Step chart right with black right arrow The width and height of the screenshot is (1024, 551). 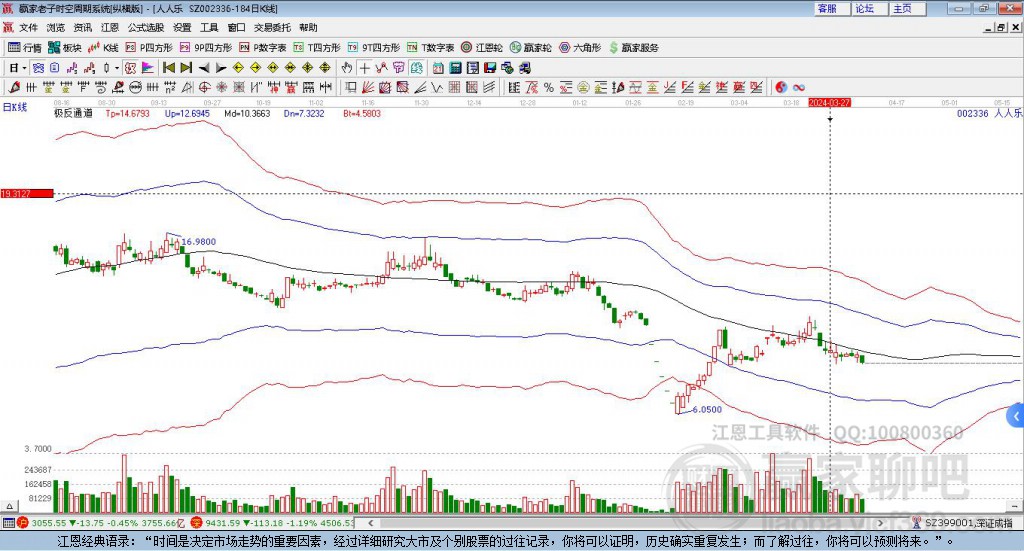point(221,68)
